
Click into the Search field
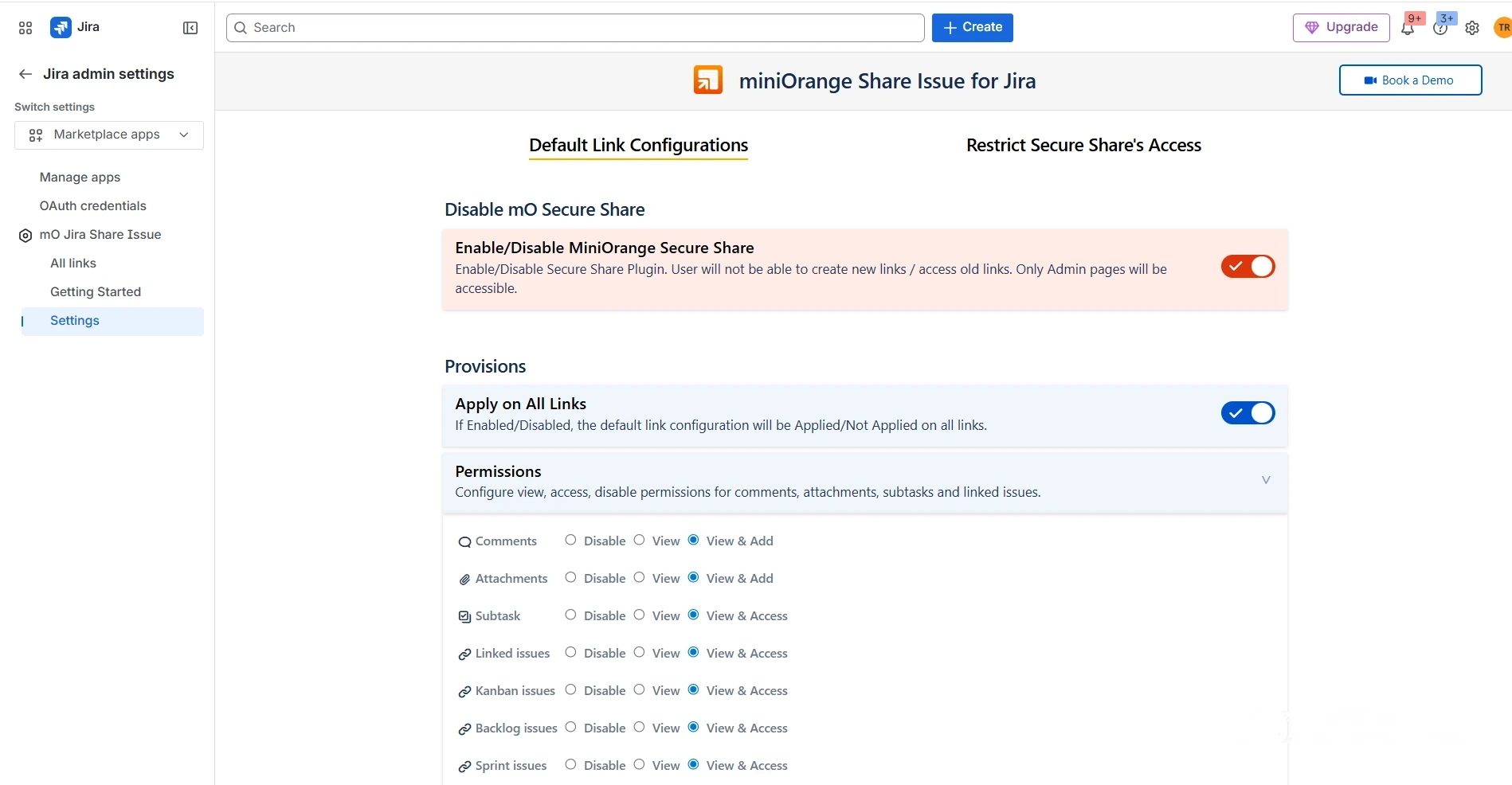click(575, 28)
